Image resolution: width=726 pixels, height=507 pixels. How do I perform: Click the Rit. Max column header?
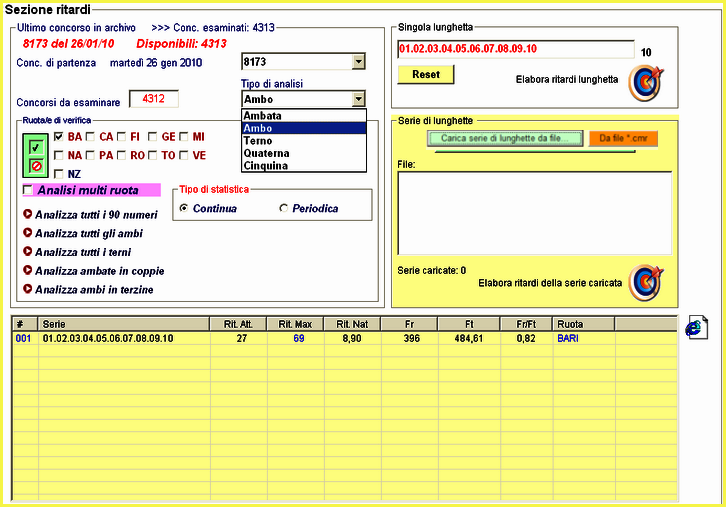click(x=295, y=324)
